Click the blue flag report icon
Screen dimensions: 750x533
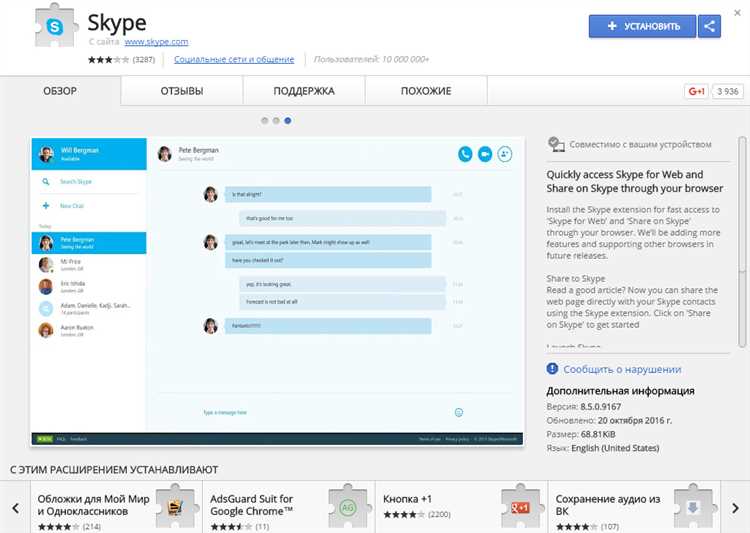553,369
